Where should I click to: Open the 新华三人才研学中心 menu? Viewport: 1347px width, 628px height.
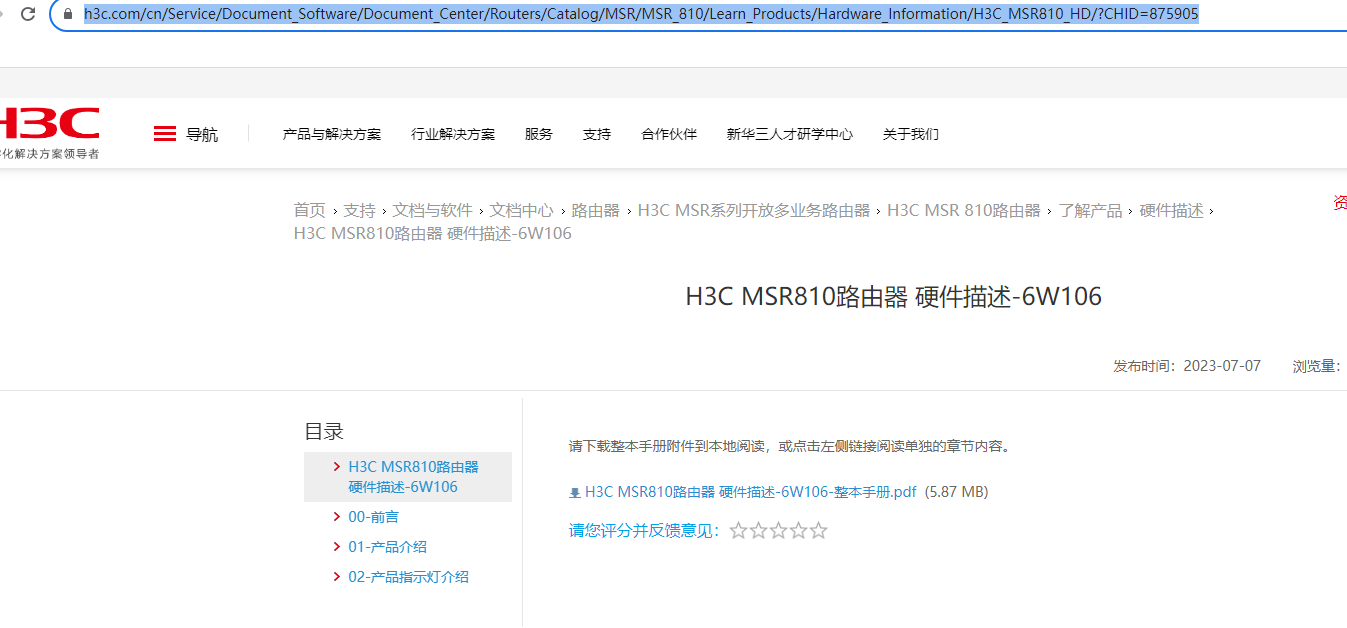point(790,134)
